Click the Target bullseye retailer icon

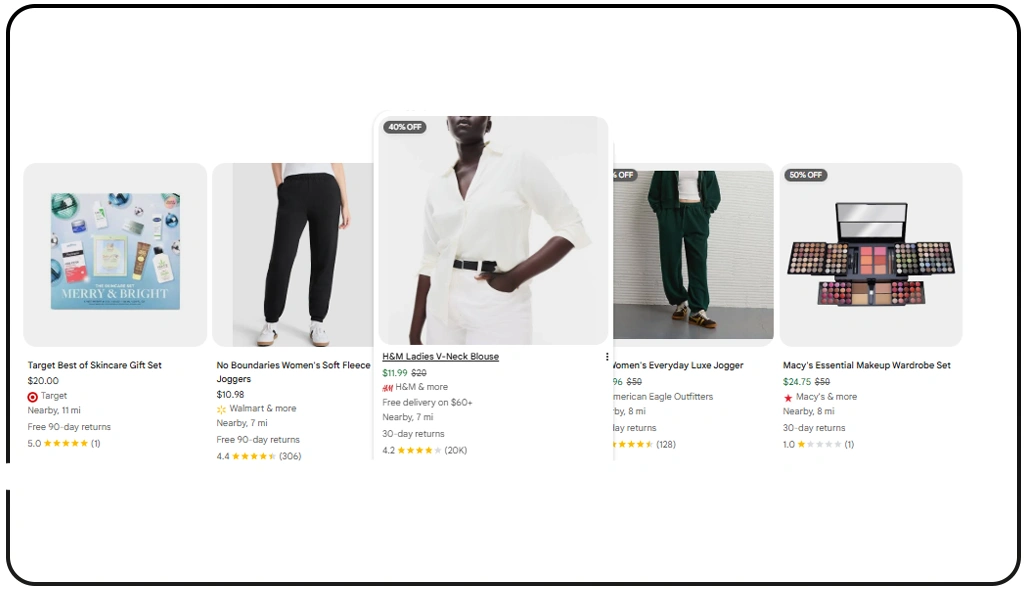coord(32,396)
